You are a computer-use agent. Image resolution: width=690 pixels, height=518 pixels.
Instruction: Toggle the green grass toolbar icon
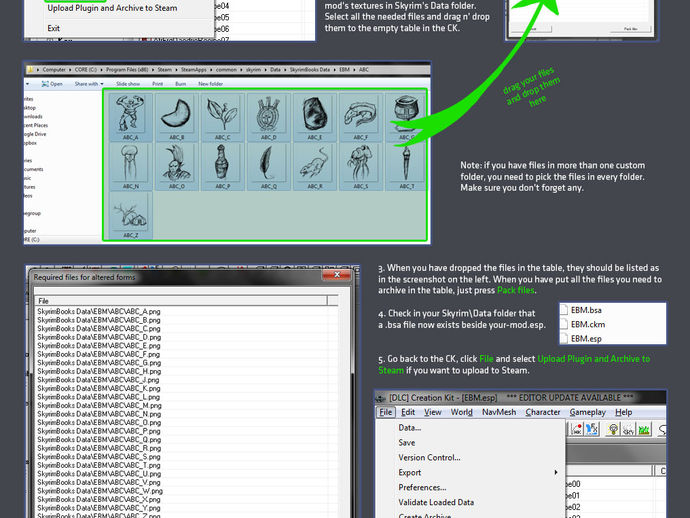tap(644, 429)
